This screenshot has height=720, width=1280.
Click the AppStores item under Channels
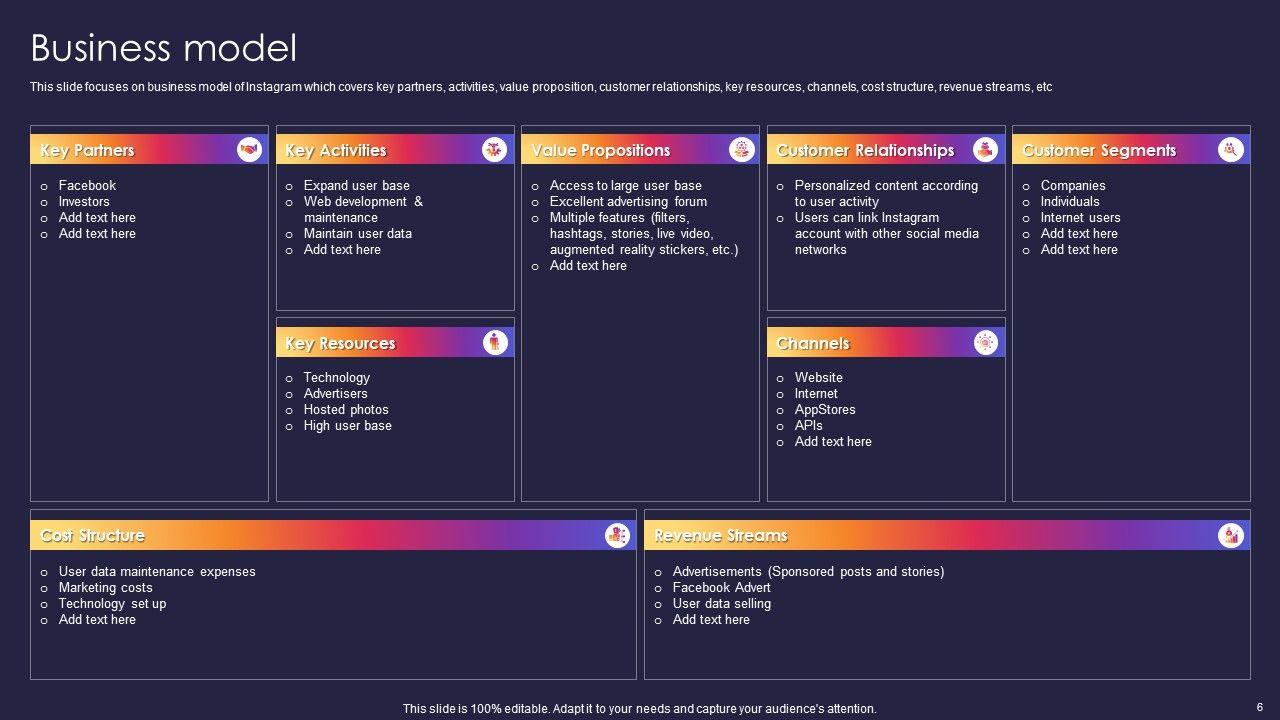point(825,409)
